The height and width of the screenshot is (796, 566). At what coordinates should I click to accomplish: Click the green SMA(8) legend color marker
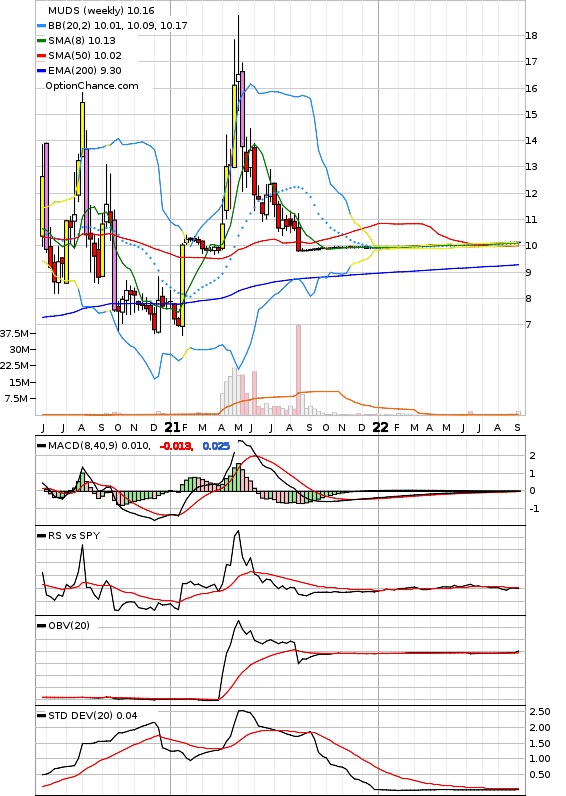tap(42, 40)
